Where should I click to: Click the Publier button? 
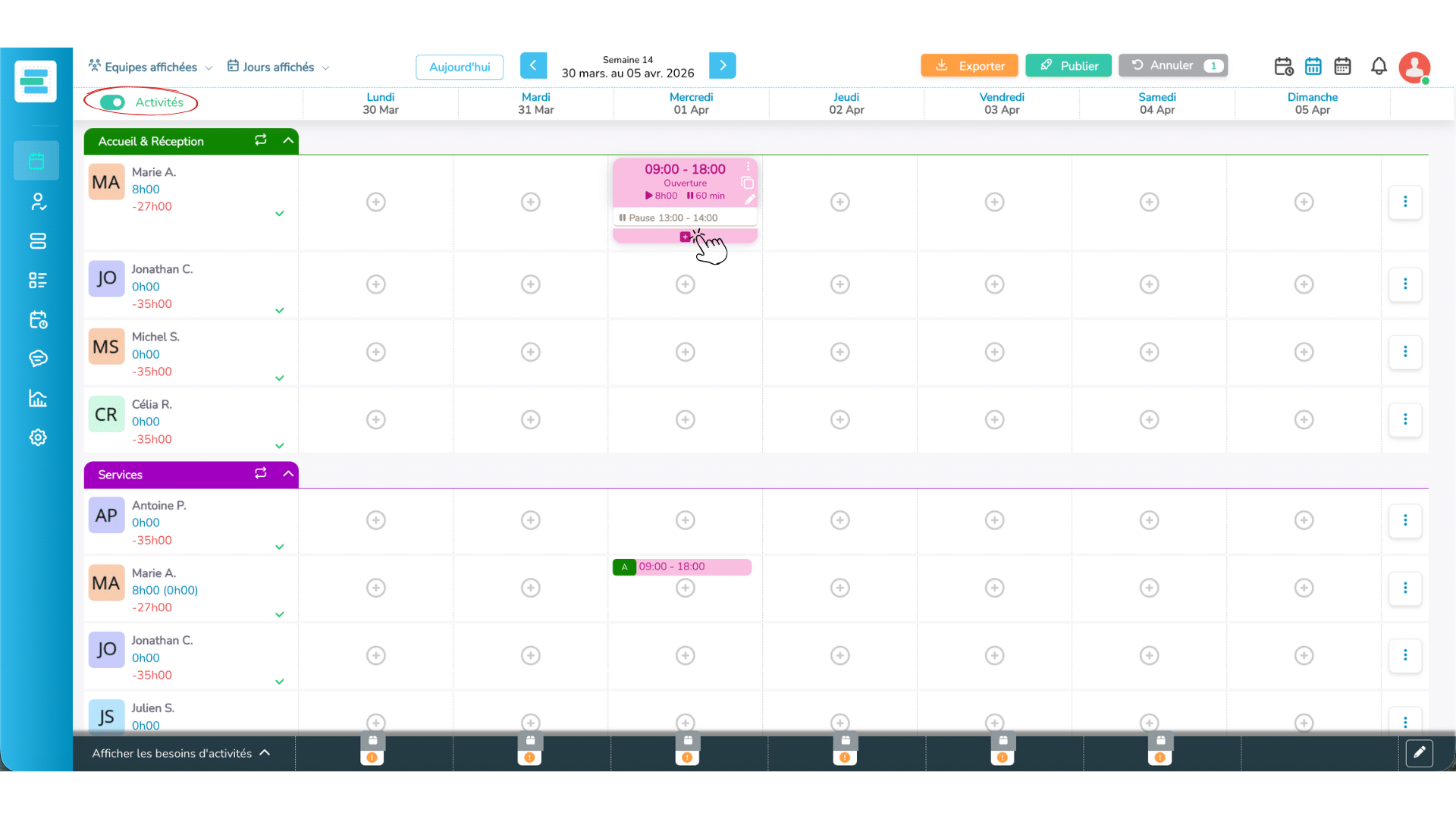coord(1068,66)
